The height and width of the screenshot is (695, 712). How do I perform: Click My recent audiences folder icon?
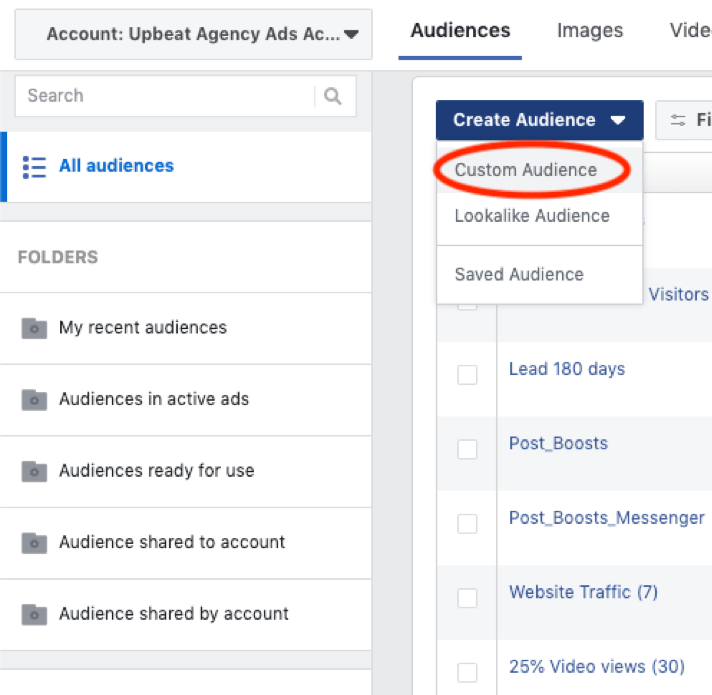(34, 328)
